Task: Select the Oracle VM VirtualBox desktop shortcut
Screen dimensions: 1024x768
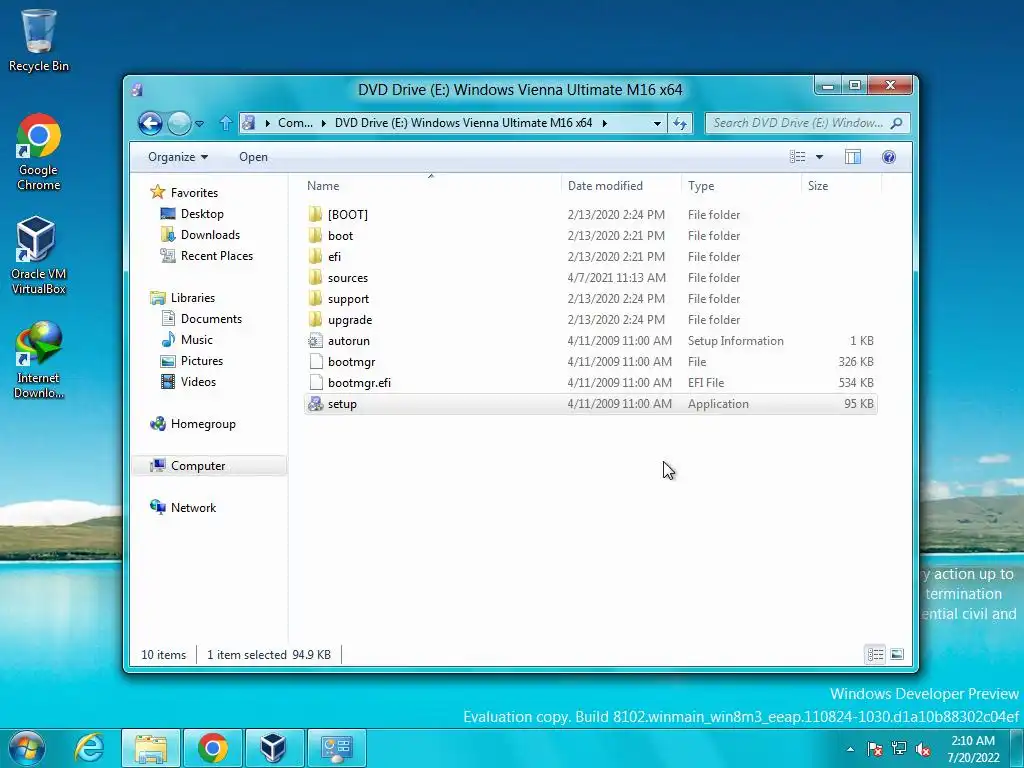Action: 39,256
